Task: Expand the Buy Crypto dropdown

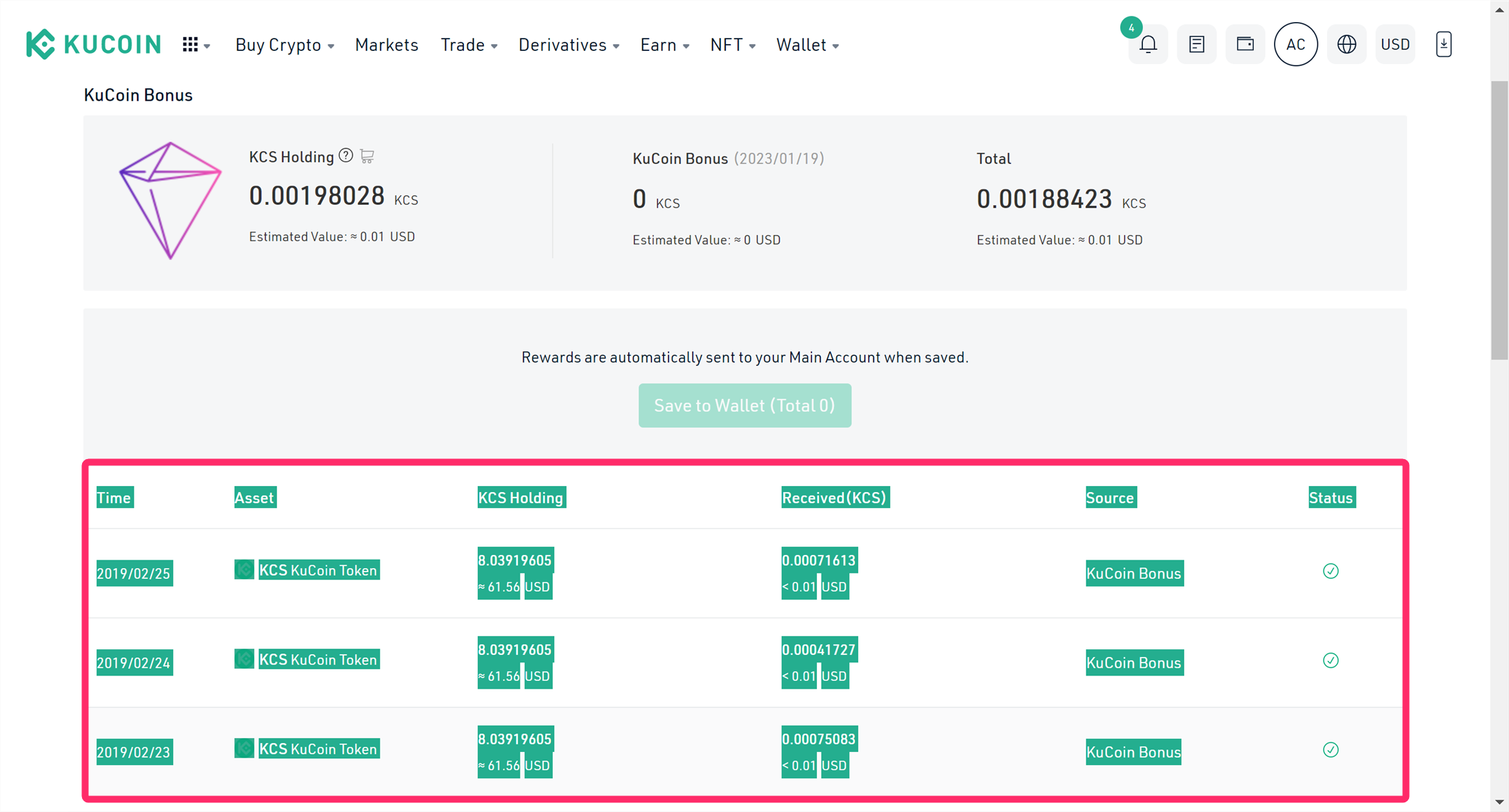Action: [x=285, y=45]
